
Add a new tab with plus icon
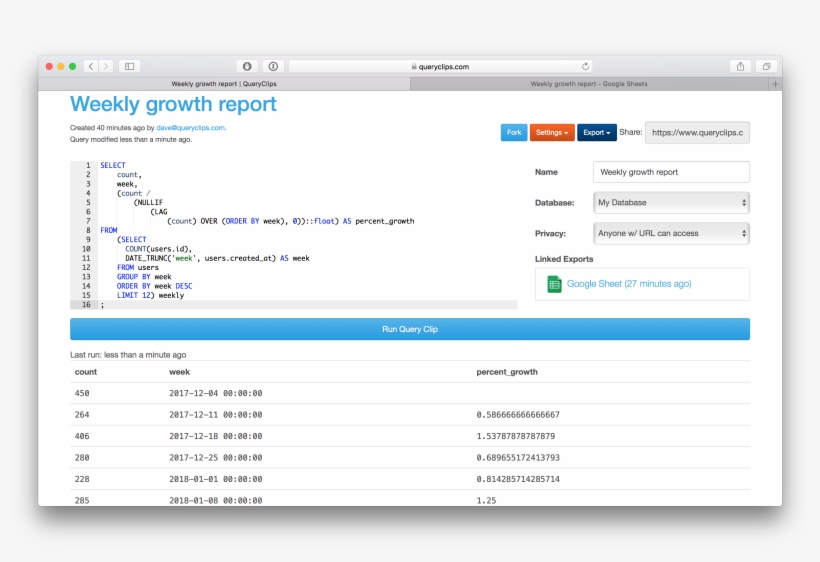pos(775,84)
